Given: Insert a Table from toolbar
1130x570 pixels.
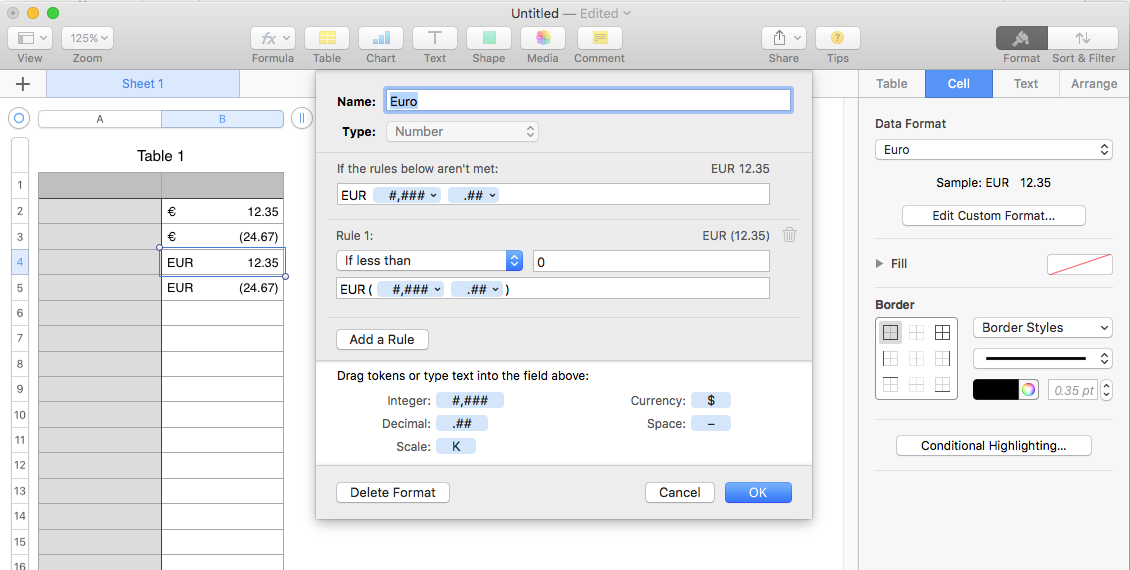Looking at the screenshot, I should pyautogui.click(x=326, y=38).
